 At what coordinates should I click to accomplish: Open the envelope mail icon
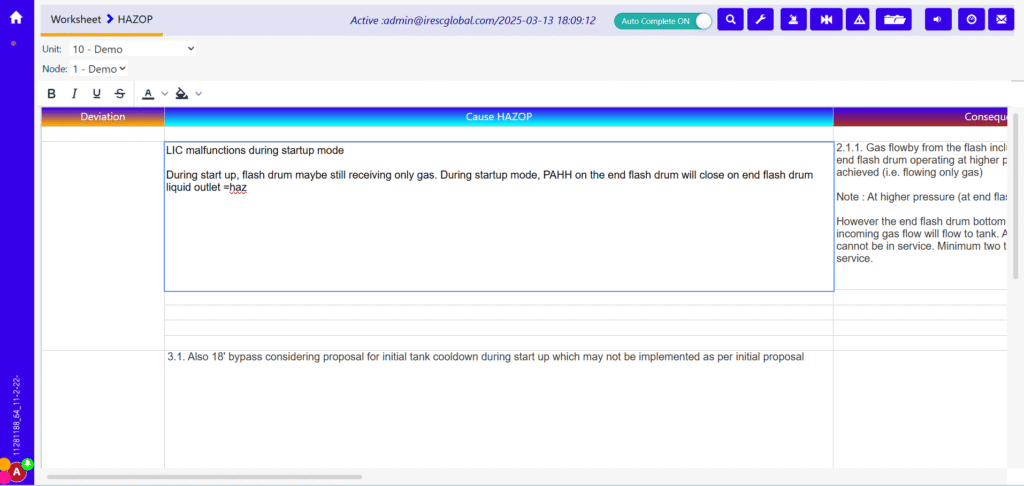[x=999, y=20]
